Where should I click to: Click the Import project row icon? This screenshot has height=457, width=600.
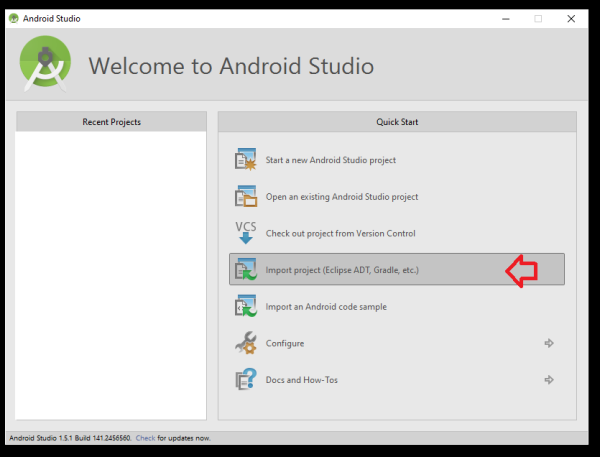246,270
